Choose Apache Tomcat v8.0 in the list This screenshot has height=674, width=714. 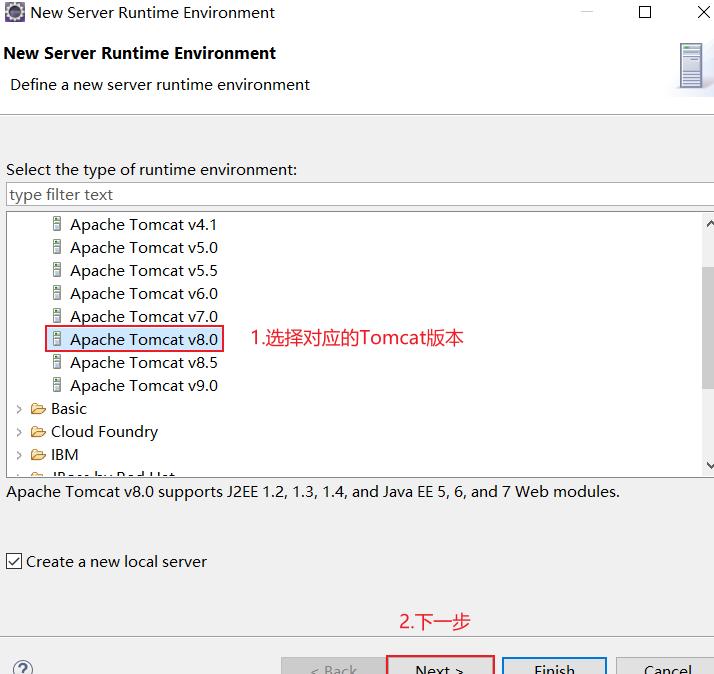click(144, 340)
